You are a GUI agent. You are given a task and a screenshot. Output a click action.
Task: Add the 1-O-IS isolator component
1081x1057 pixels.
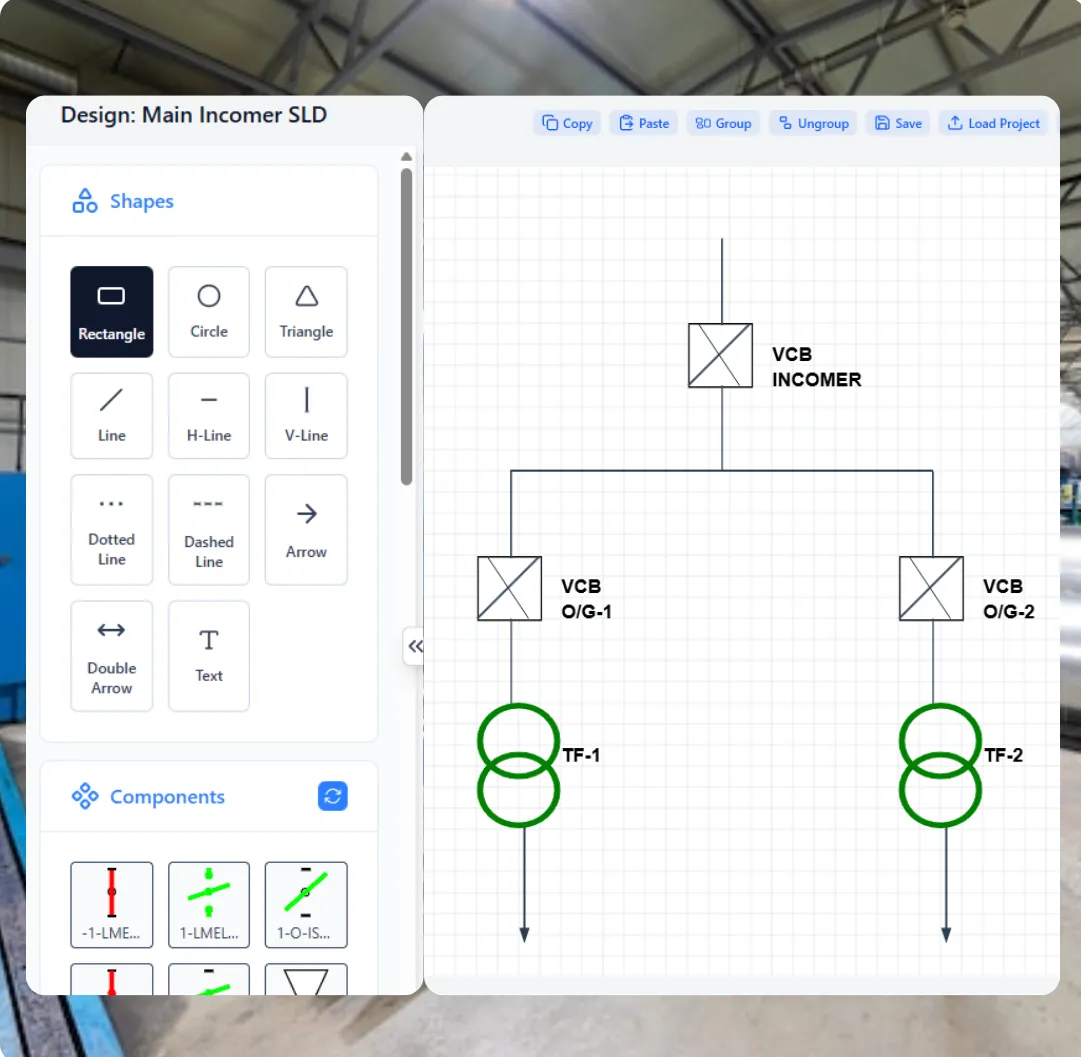[x=306, y=904]
